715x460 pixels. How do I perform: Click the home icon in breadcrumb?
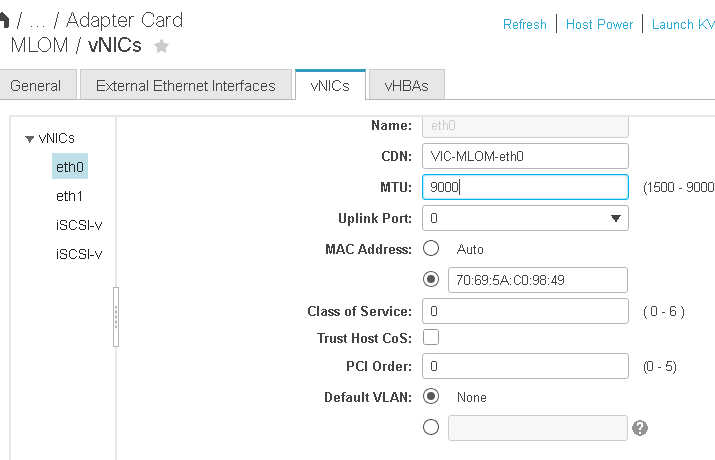[x=4, y=20]
